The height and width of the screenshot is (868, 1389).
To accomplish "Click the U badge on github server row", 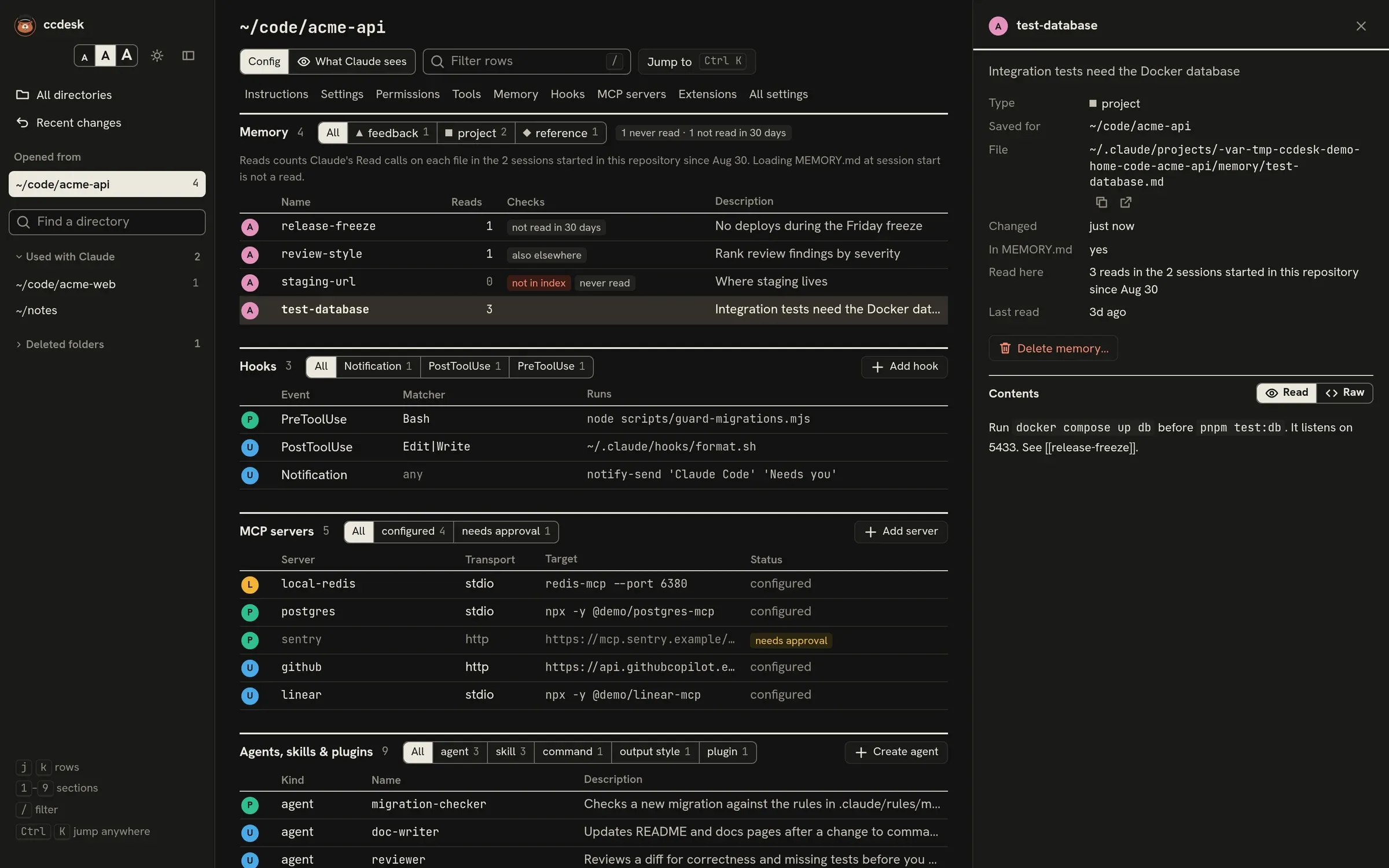I will click(x=250, y=668).
